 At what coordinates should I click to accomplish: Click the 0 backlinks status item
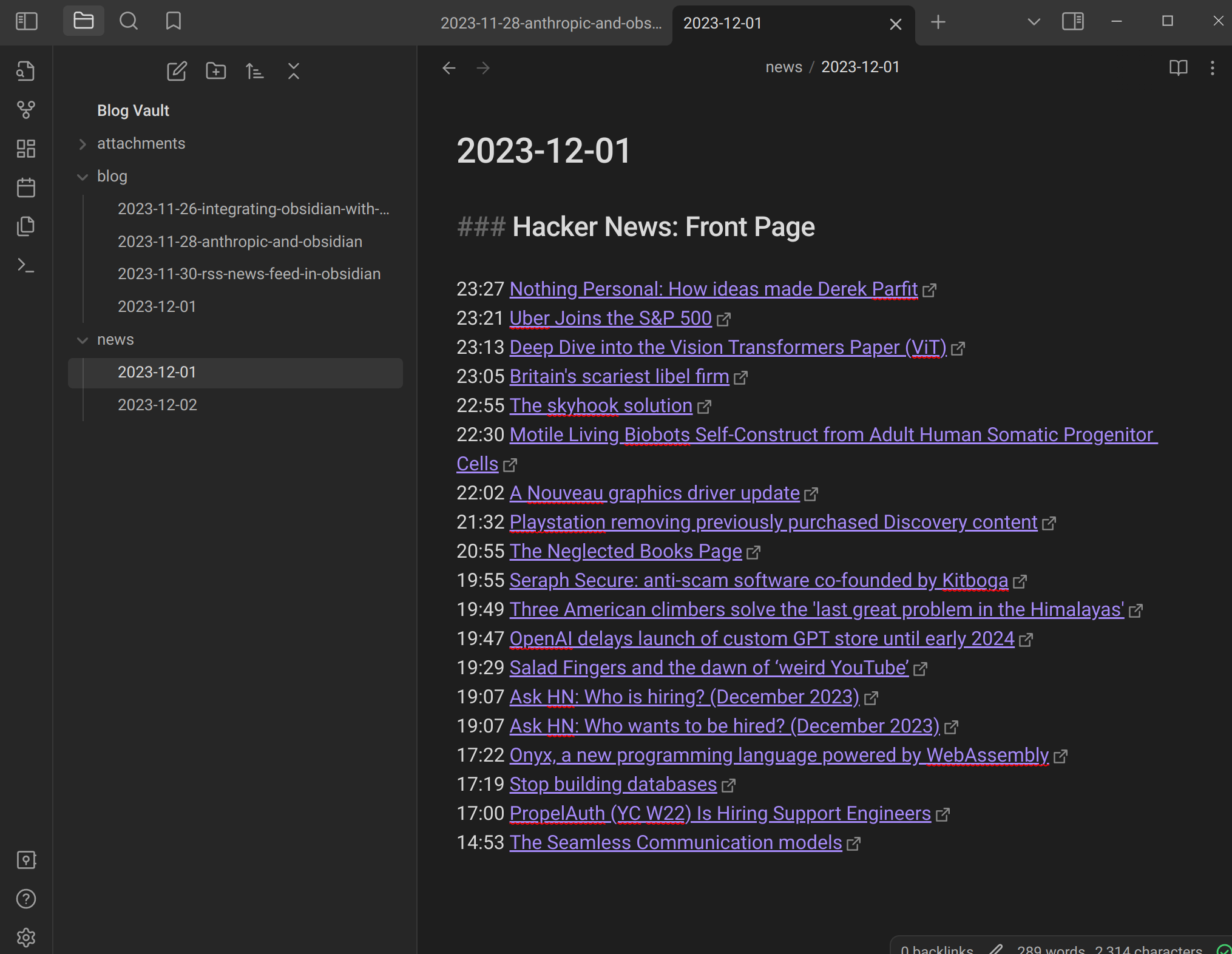point(936,949)
